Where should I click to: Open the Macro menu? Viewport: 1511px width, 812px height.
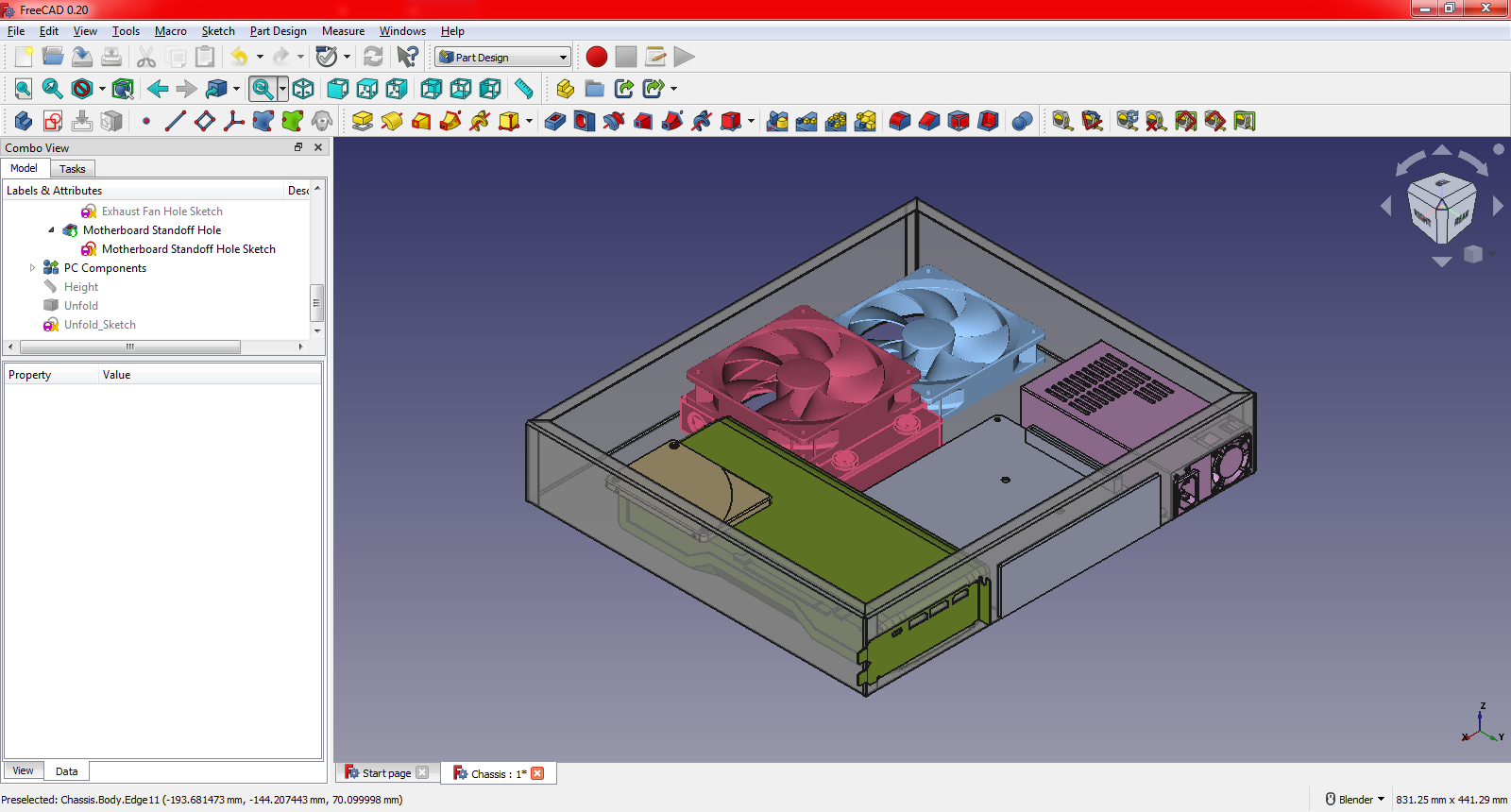171,31
